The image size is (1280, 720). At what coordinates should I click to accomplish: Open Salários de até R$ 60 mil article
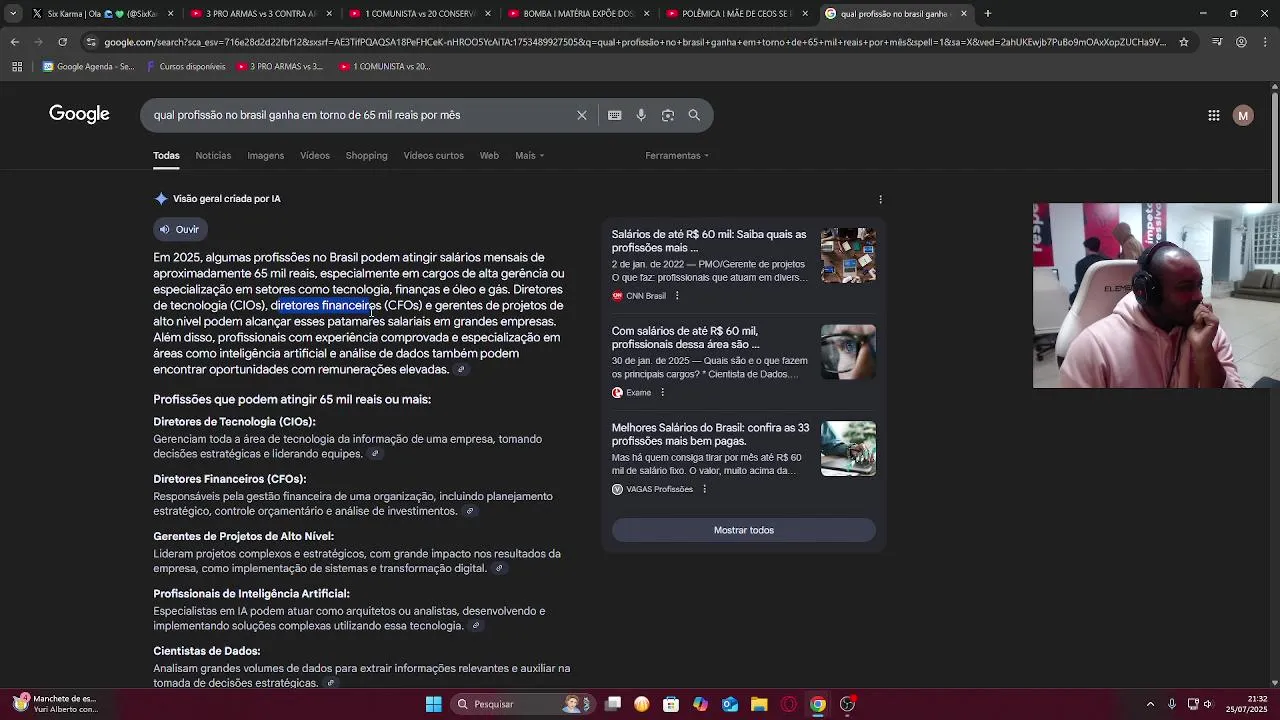(x=709, y=241)
